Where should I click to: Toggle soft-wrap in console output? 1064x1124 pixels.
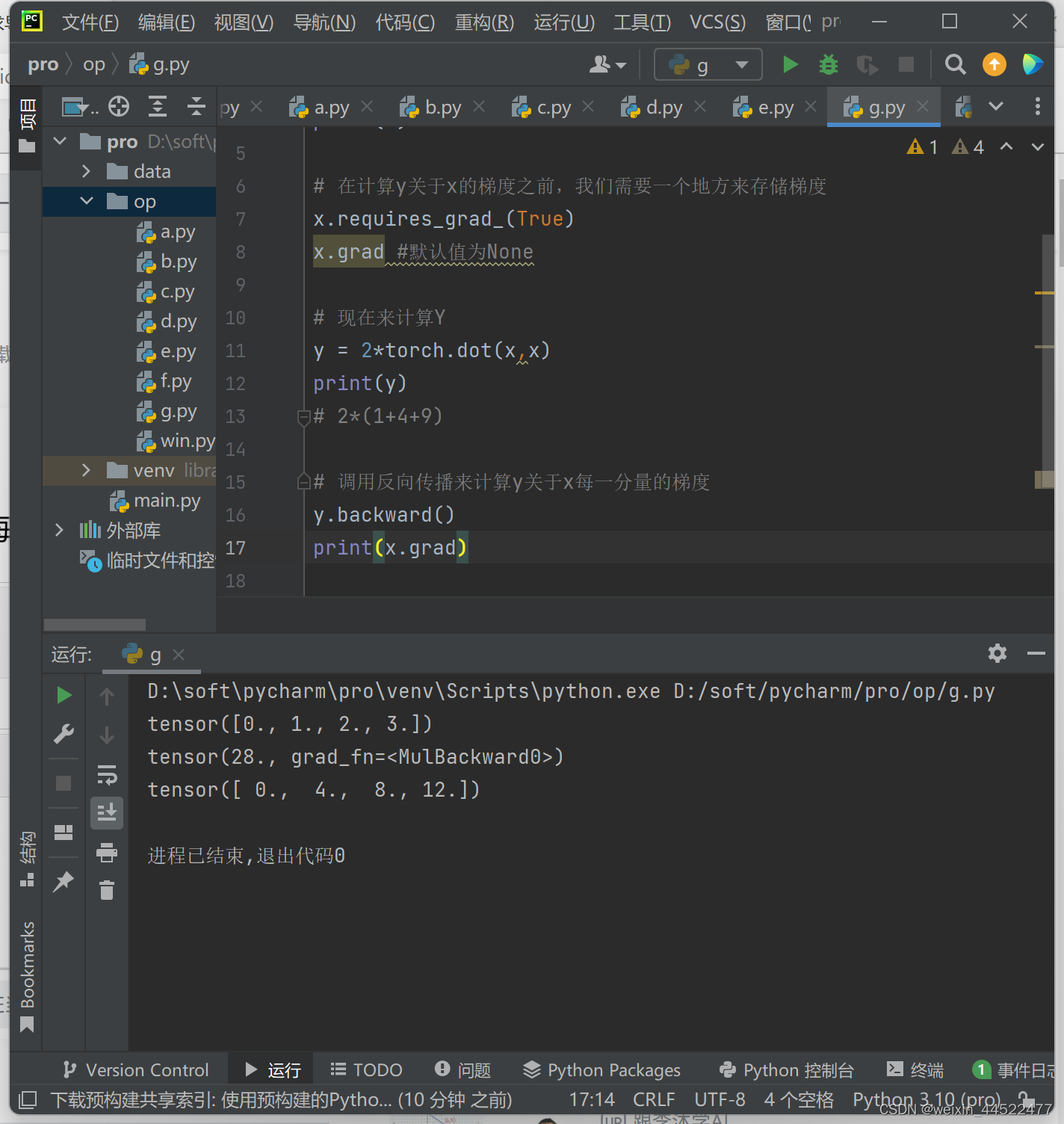point(107,775)
